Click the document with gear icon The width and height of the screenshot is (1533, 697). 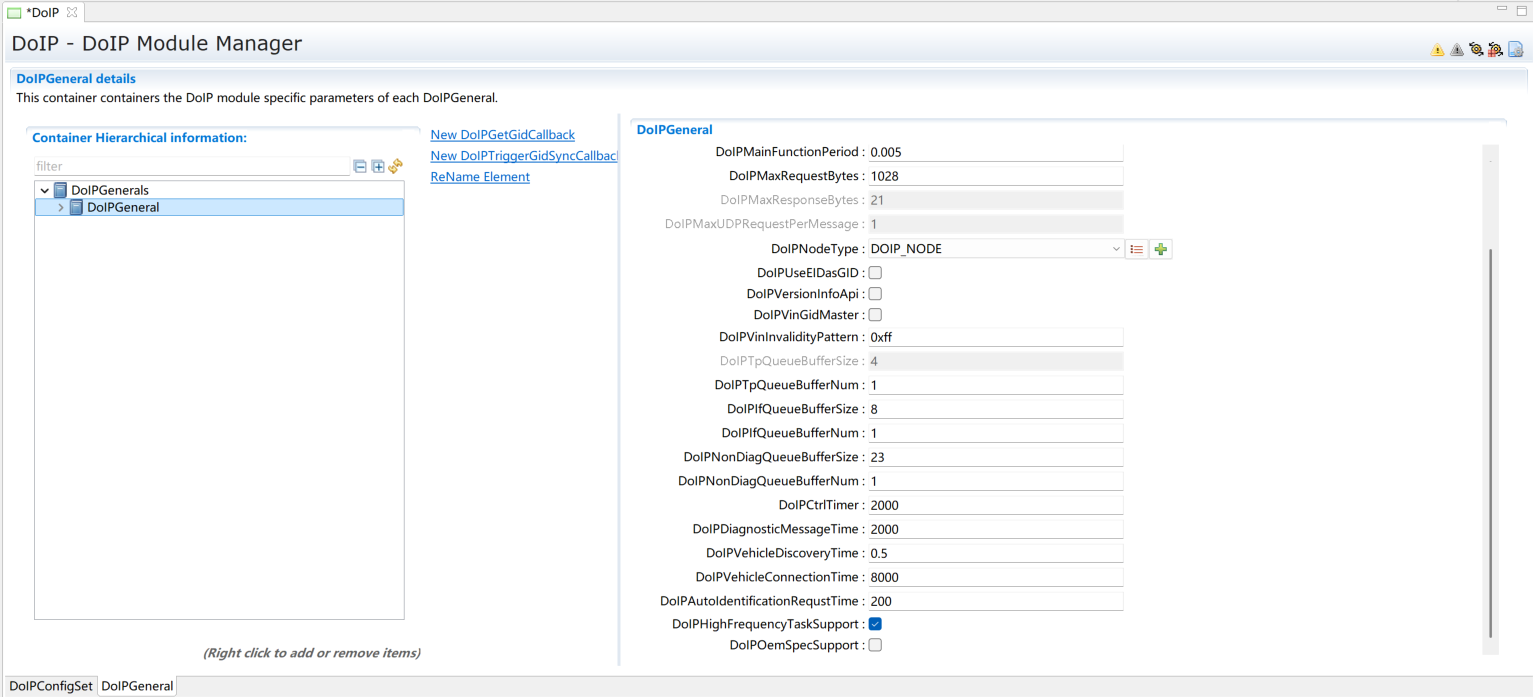point(1515,50)
